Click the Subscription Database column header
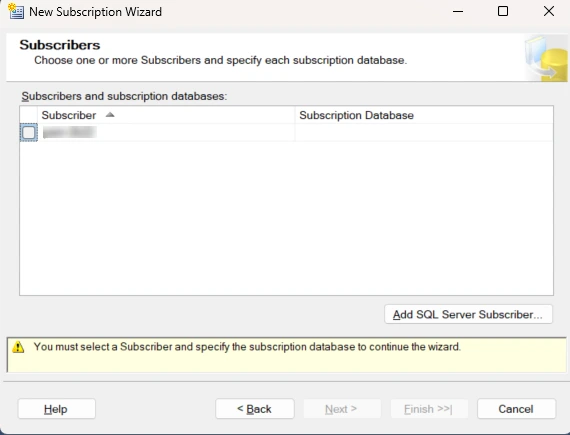 (424, 115)
